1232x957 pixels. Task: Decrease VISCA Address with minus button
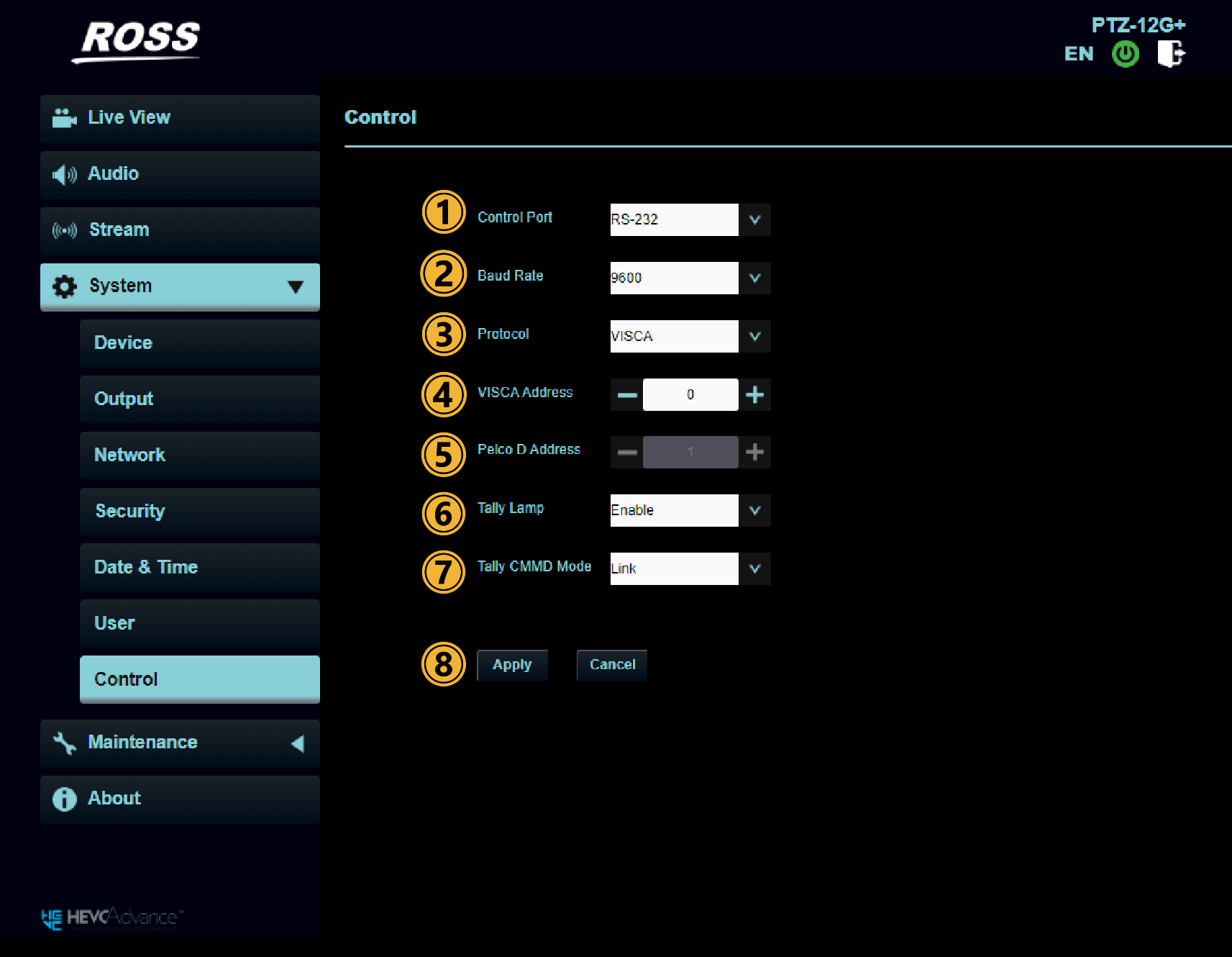point(627,394)
